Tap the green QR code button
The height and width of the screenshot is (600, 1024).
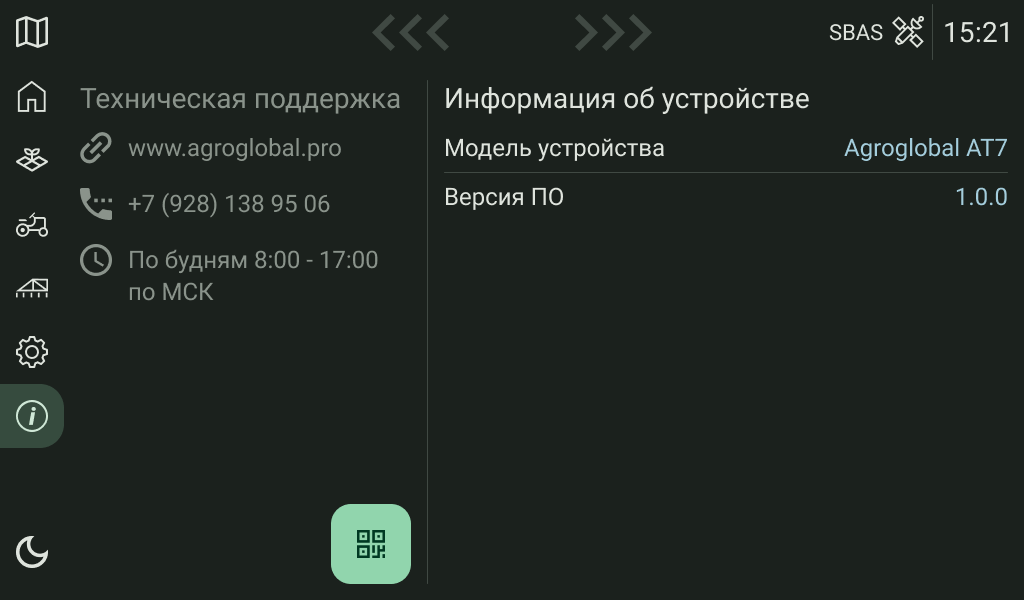(370, 543)
